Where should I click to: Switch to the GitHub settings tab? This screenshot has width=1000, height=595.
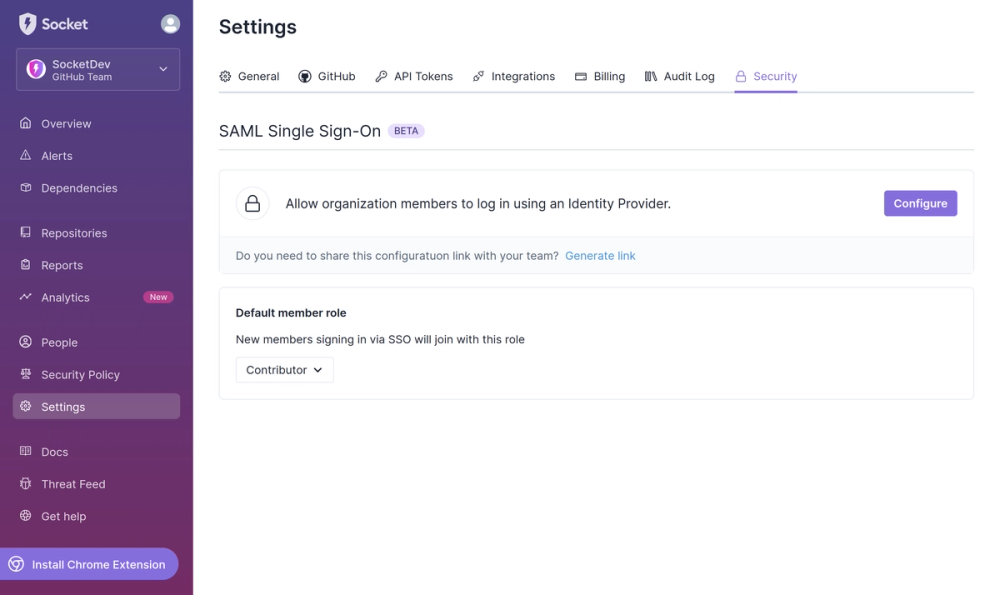pos(327,76)
